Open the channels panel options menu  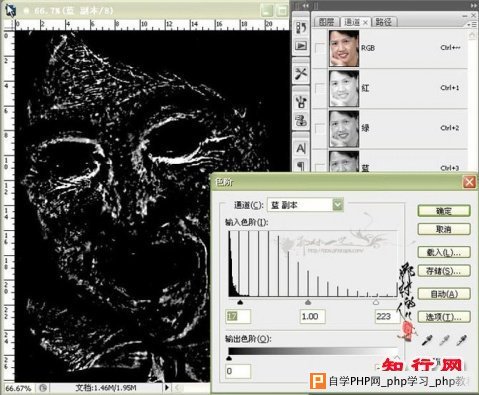[472, 25]
